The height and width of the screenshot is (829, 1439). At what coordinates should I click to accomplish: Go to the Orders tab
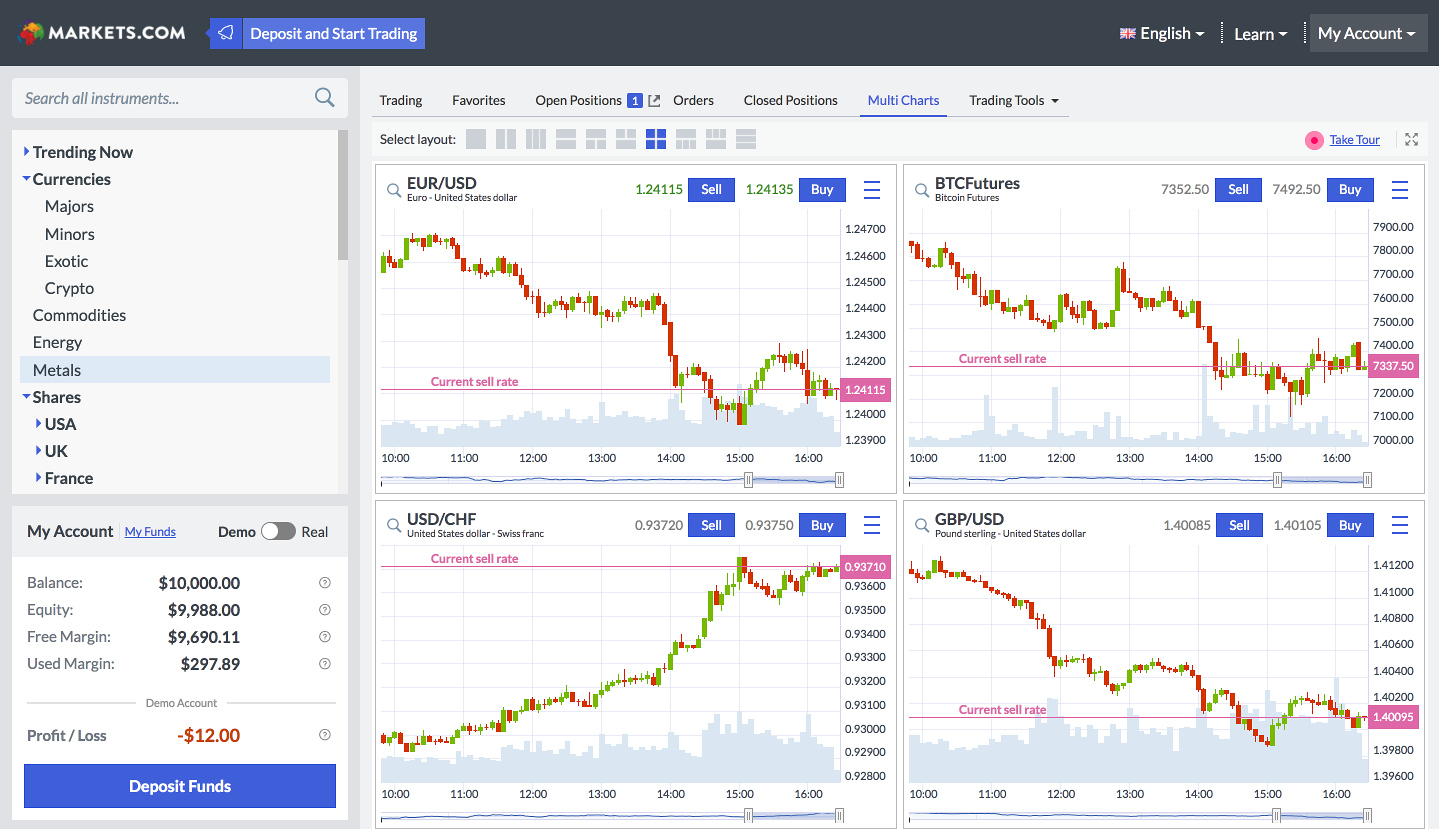[693, 100]
